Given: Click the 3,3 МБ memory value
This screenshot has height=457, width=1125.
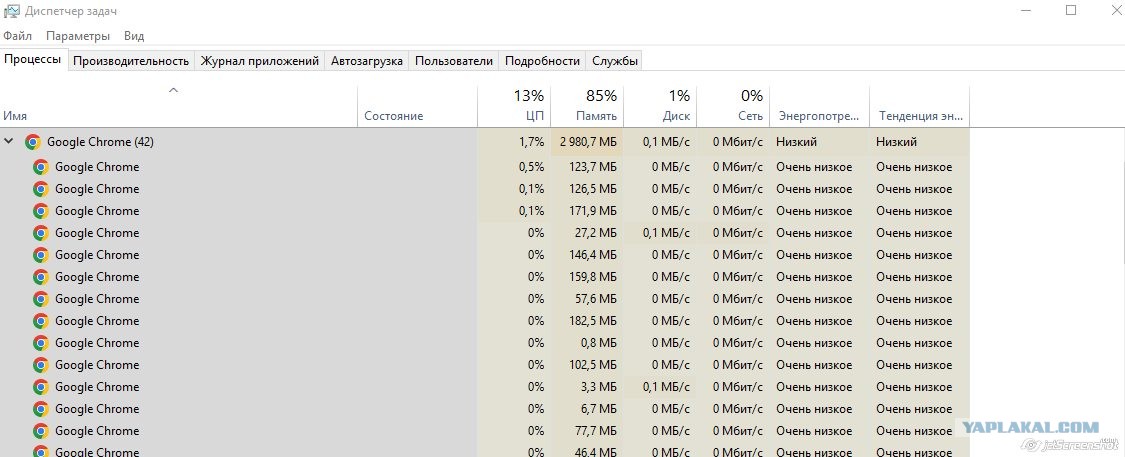Looking at the screenshot, I should click(600, 387).
